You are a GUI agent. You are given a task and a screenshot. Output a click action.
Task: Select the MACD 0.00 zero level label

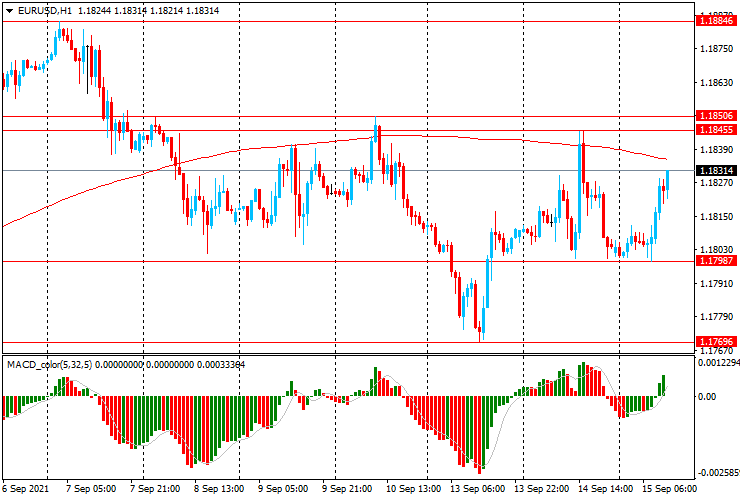[707, 397]
